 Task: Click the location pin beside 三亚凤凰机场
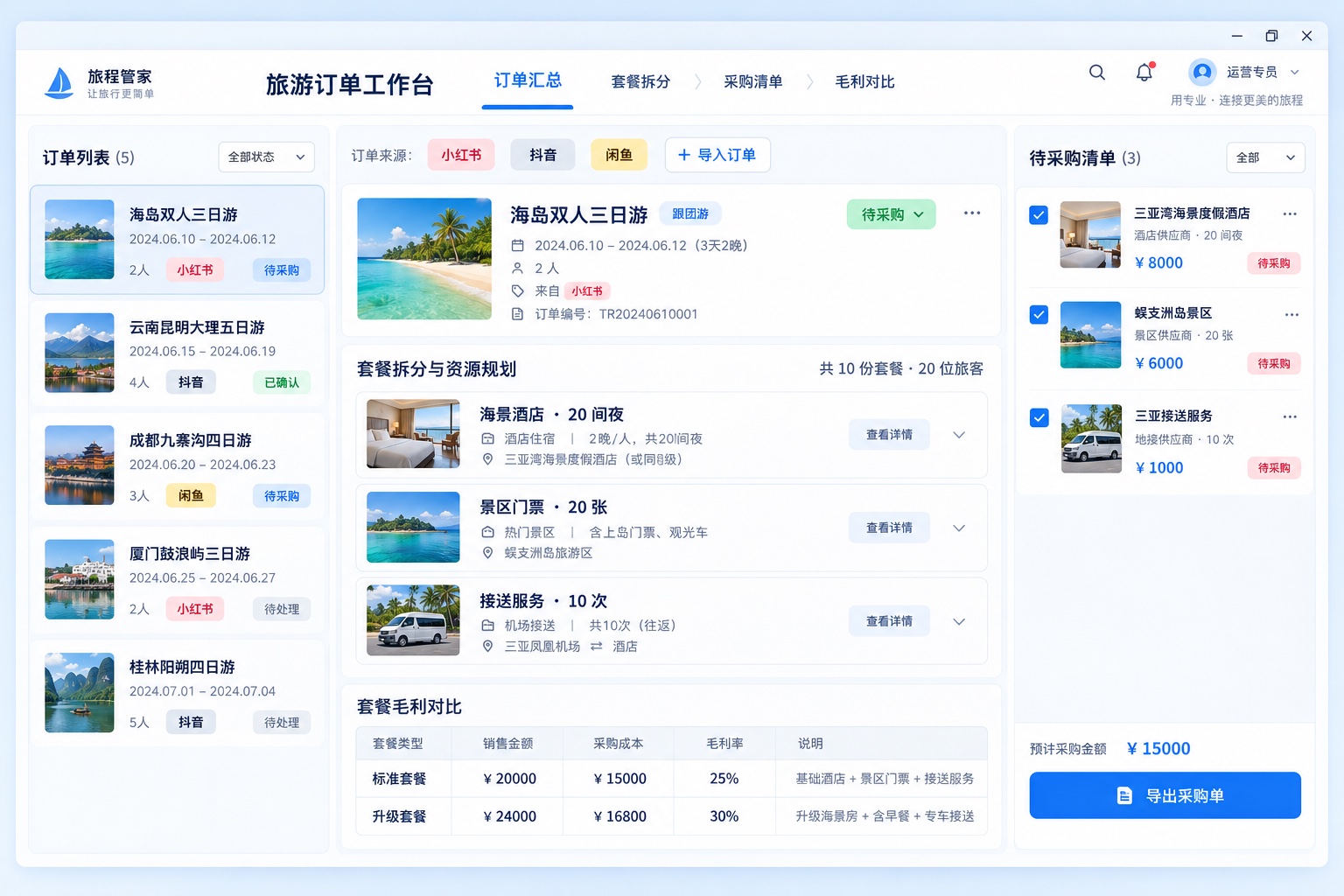click(x=488, y=647)
